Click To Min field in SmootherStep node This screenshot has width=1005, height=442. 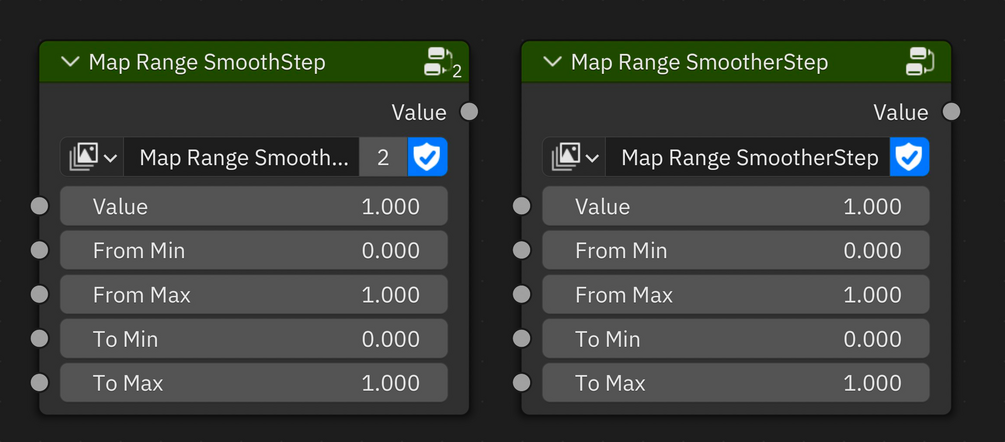point(736,339)
